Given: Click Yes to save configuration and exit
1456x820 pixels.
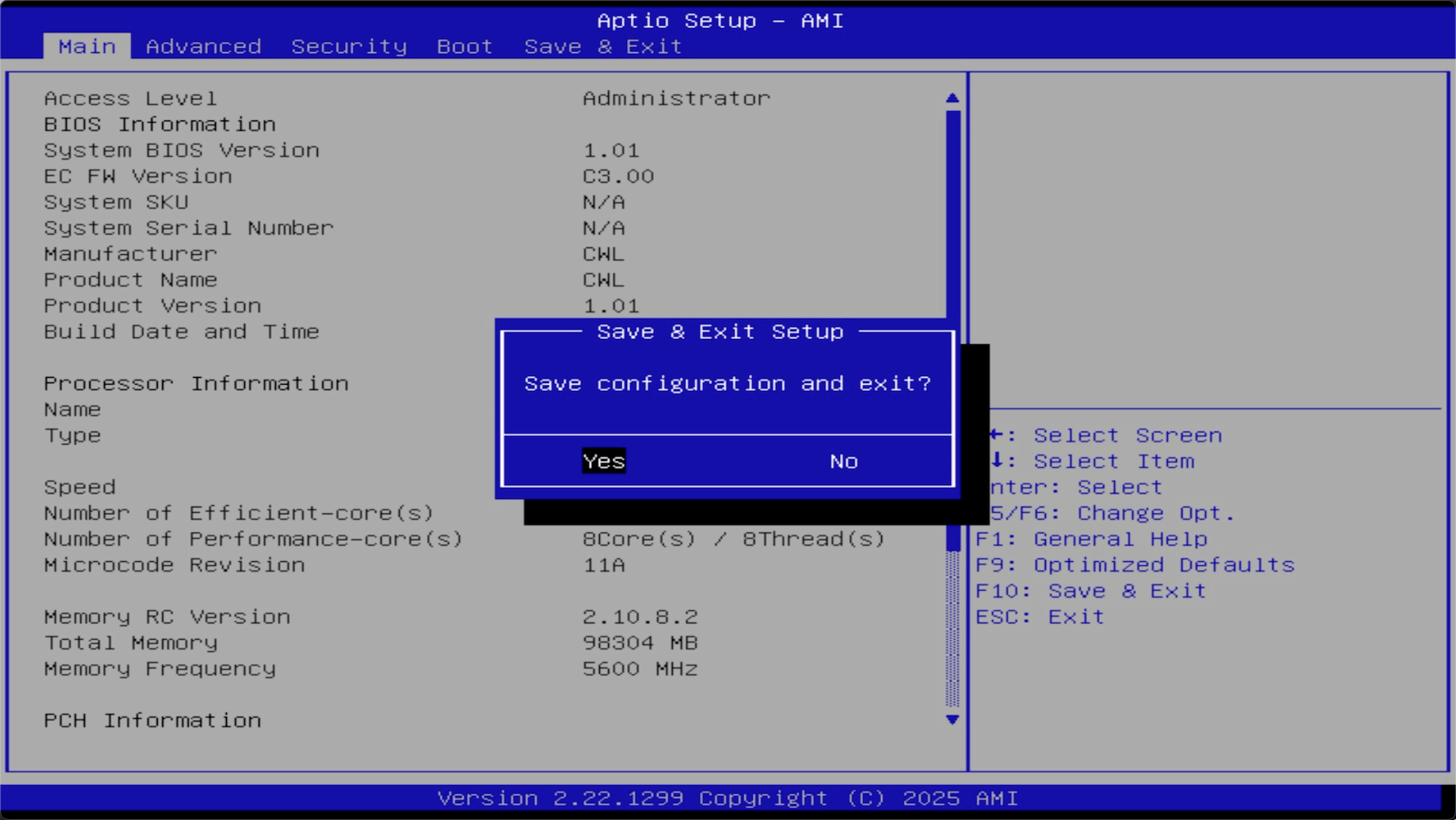Looking at the screenshot, I should point(604,461).
